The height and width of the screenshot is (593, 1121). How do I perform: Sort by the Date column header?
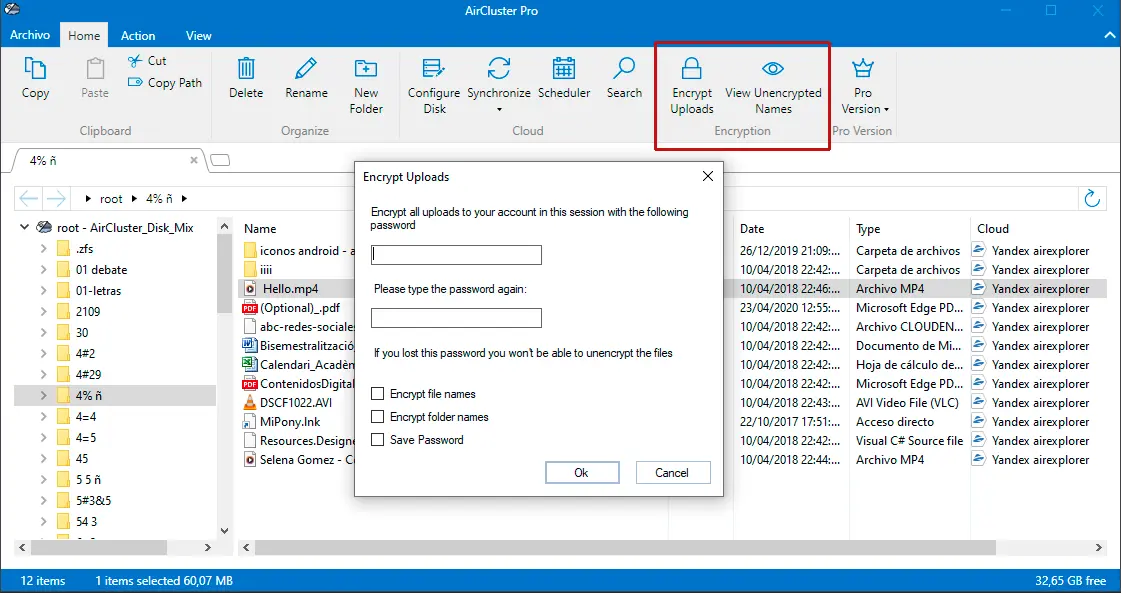click(x=752, y=229)
